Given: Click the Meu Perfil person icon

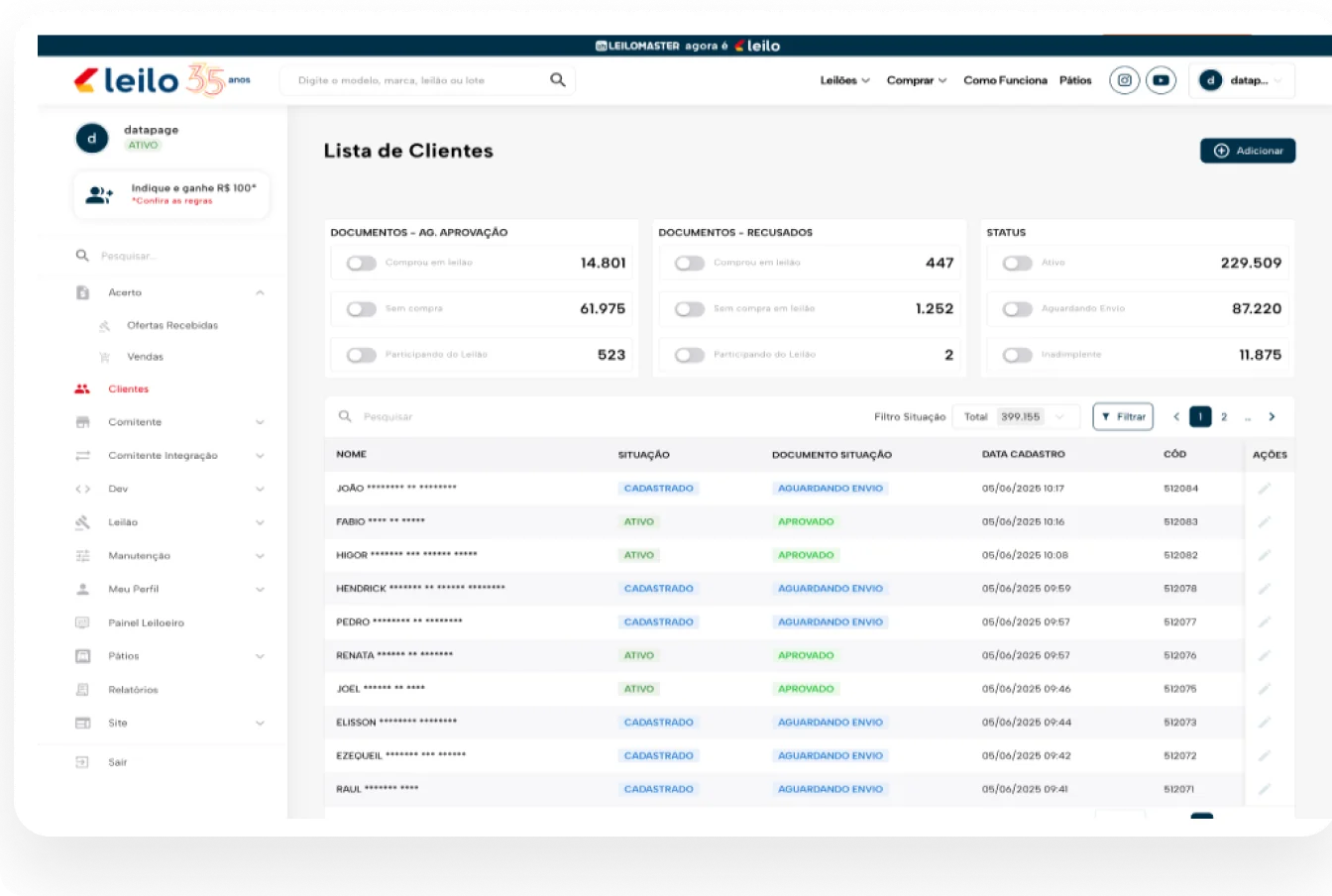Looking at the screenshot, I should (x=83, y=589).
